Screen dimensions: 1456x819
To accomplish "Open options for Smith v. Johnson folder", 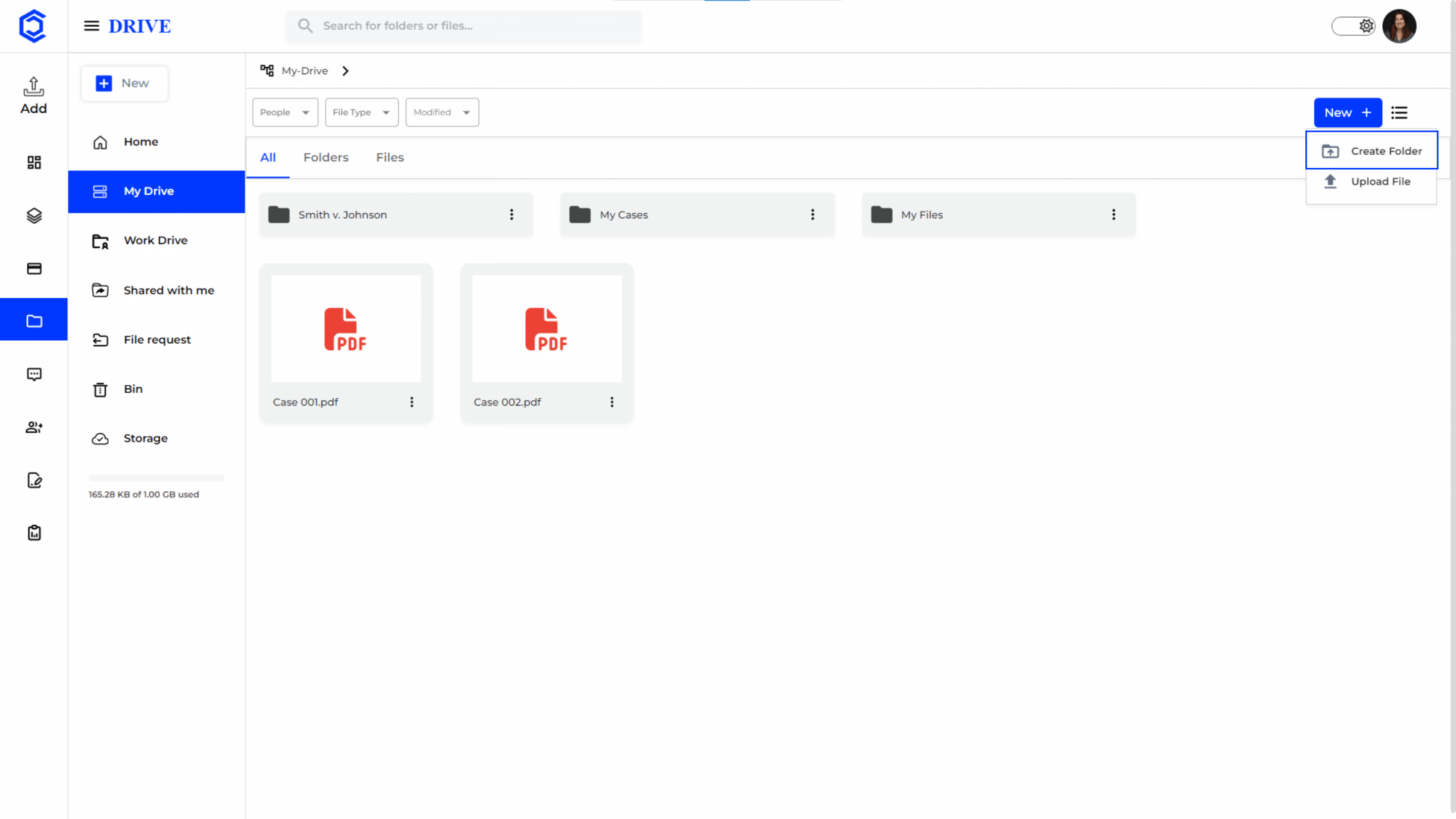I will click(x=512, y=215).
